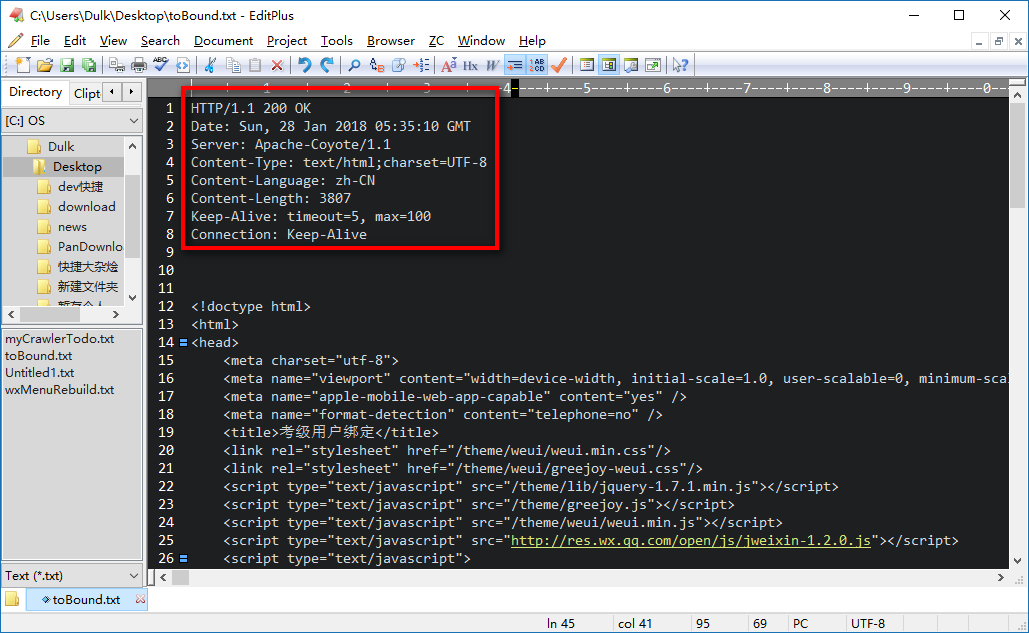Switch to the Cliptext side tab
1029x633 pixels.
pos(87,93)
